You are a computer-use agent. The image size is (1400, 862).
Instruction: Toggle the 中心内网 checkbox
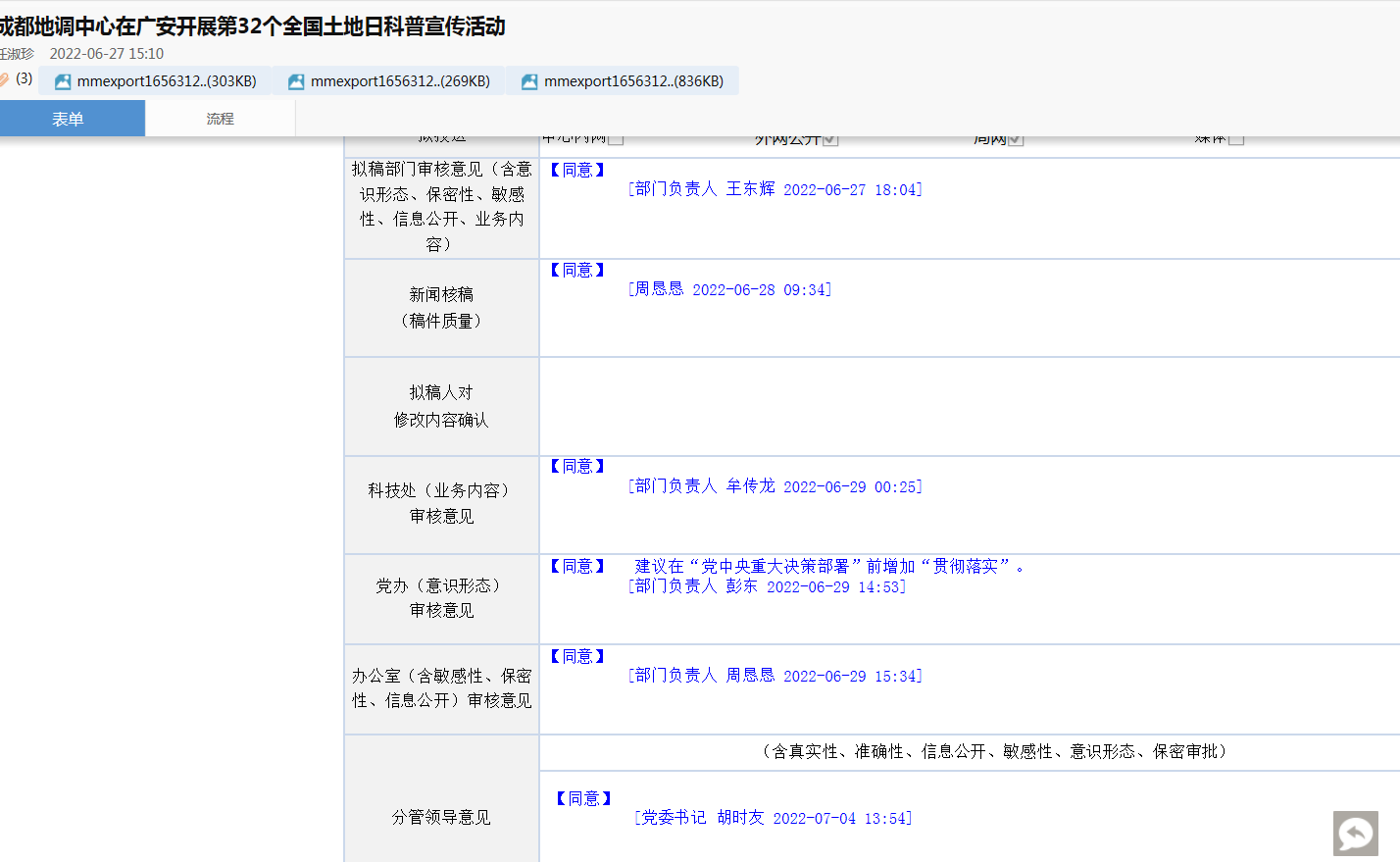(x=616, y=139)
